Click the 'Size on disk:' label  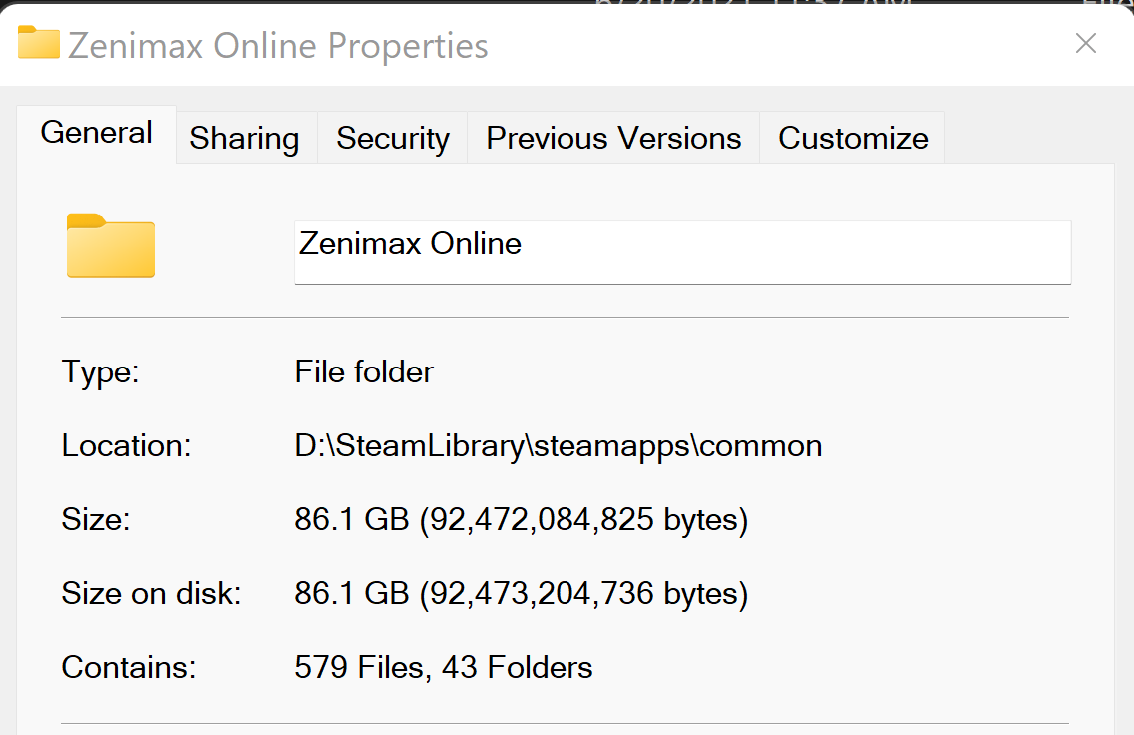[151, 593]
